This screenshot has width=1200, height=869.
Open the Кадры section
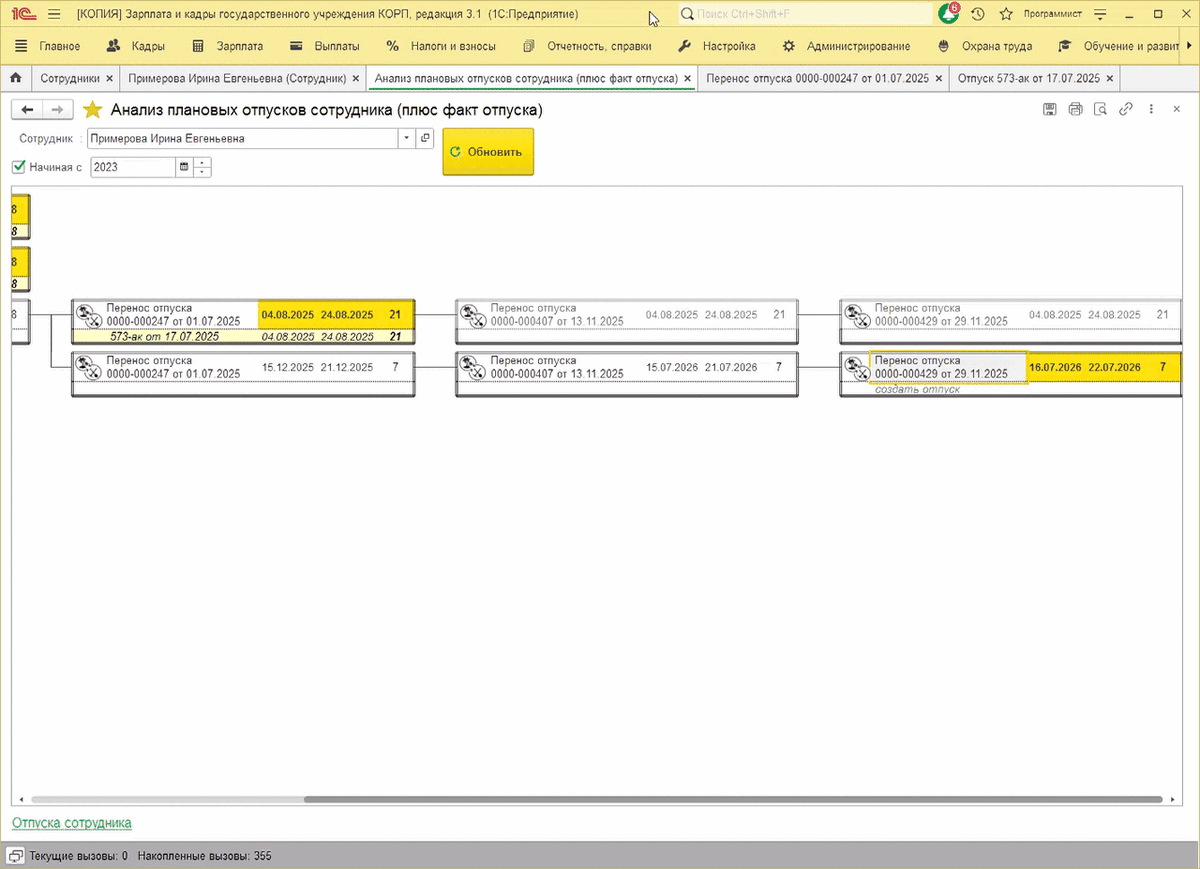(135, 46)
